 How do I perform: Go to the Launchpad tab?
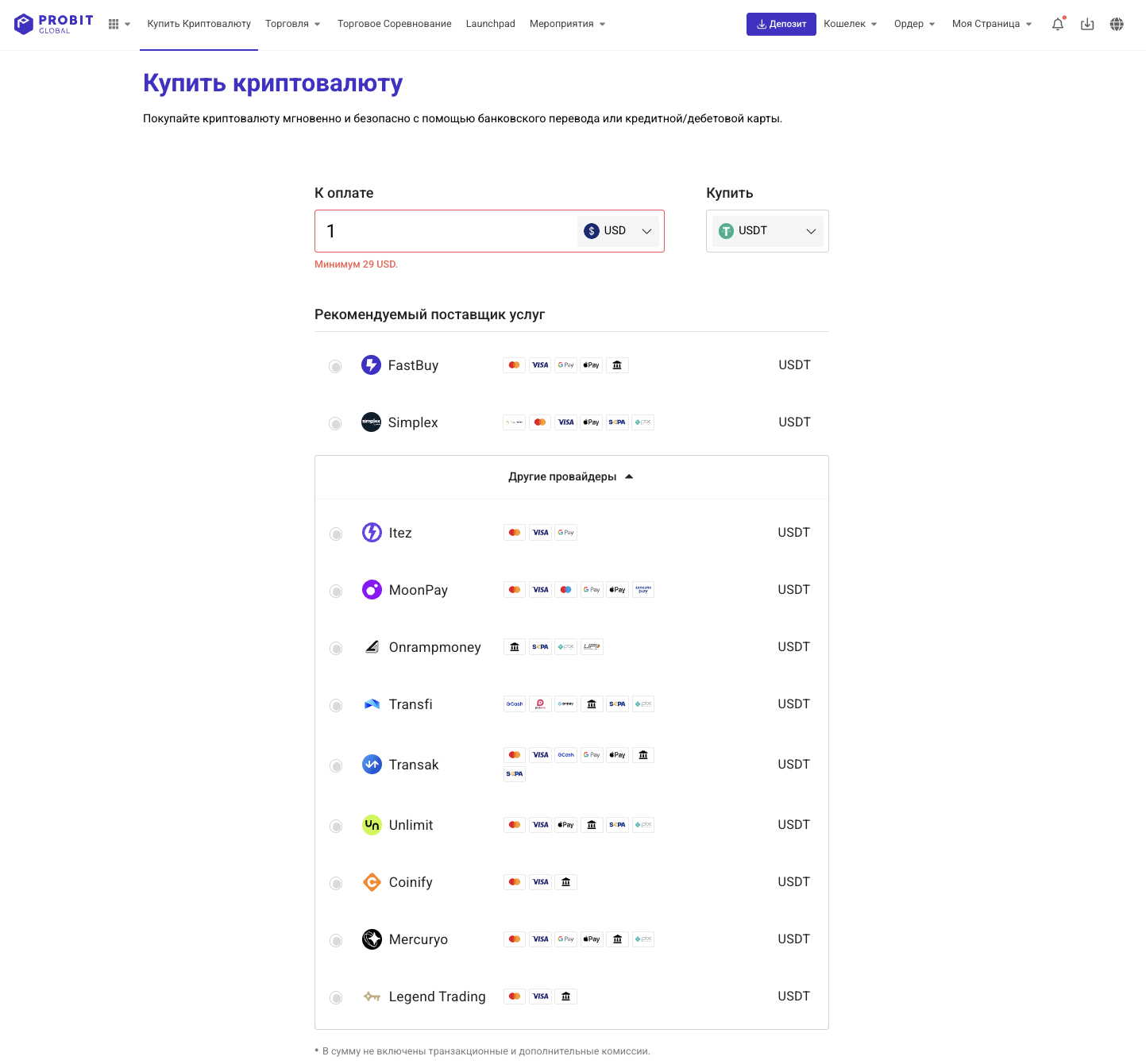[490, 24]
